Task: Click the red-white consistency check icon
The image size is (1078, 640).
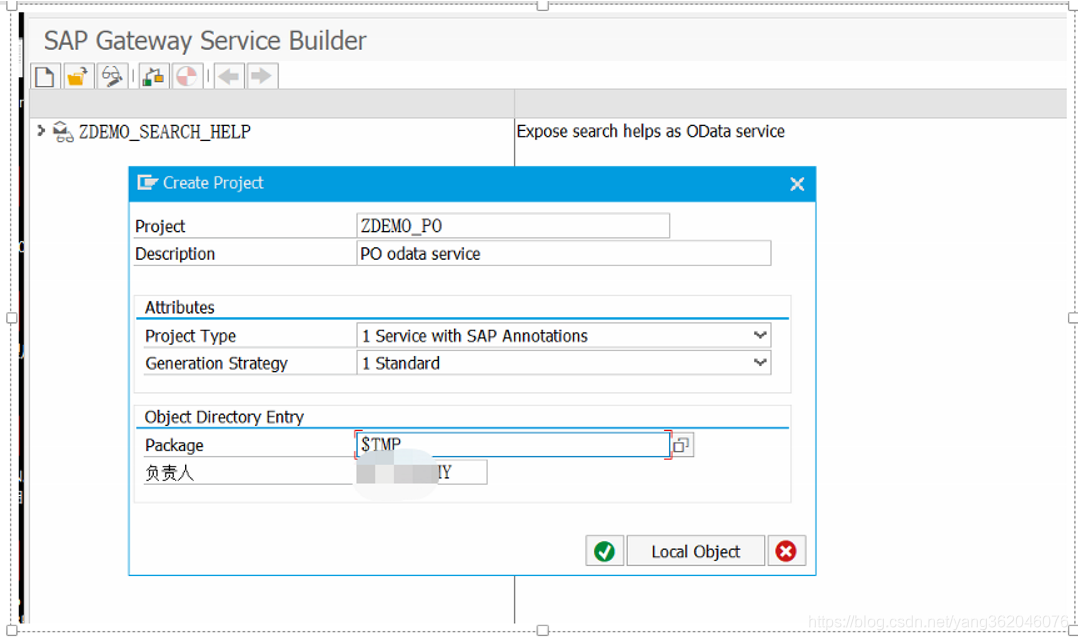Action: pos(187,76)
